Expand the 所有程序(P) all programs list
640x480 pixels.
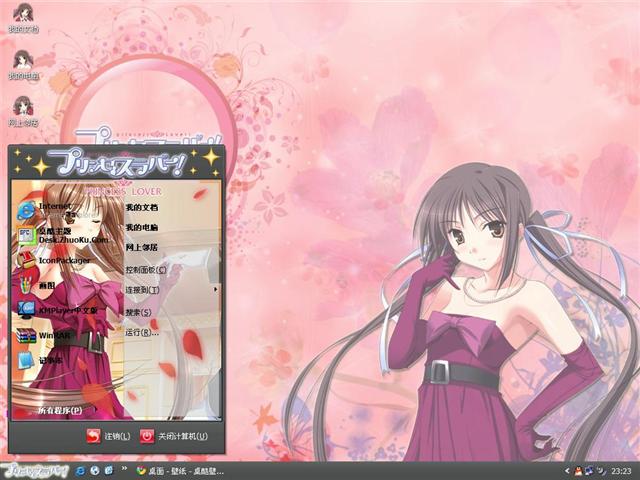click(60, 410)
